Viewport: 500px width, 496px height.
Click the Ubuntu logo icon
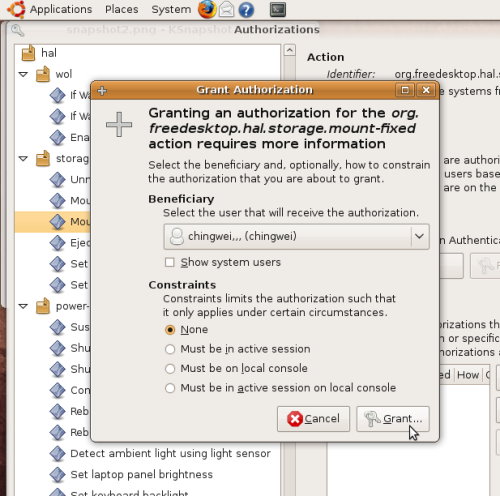[16, 9]
